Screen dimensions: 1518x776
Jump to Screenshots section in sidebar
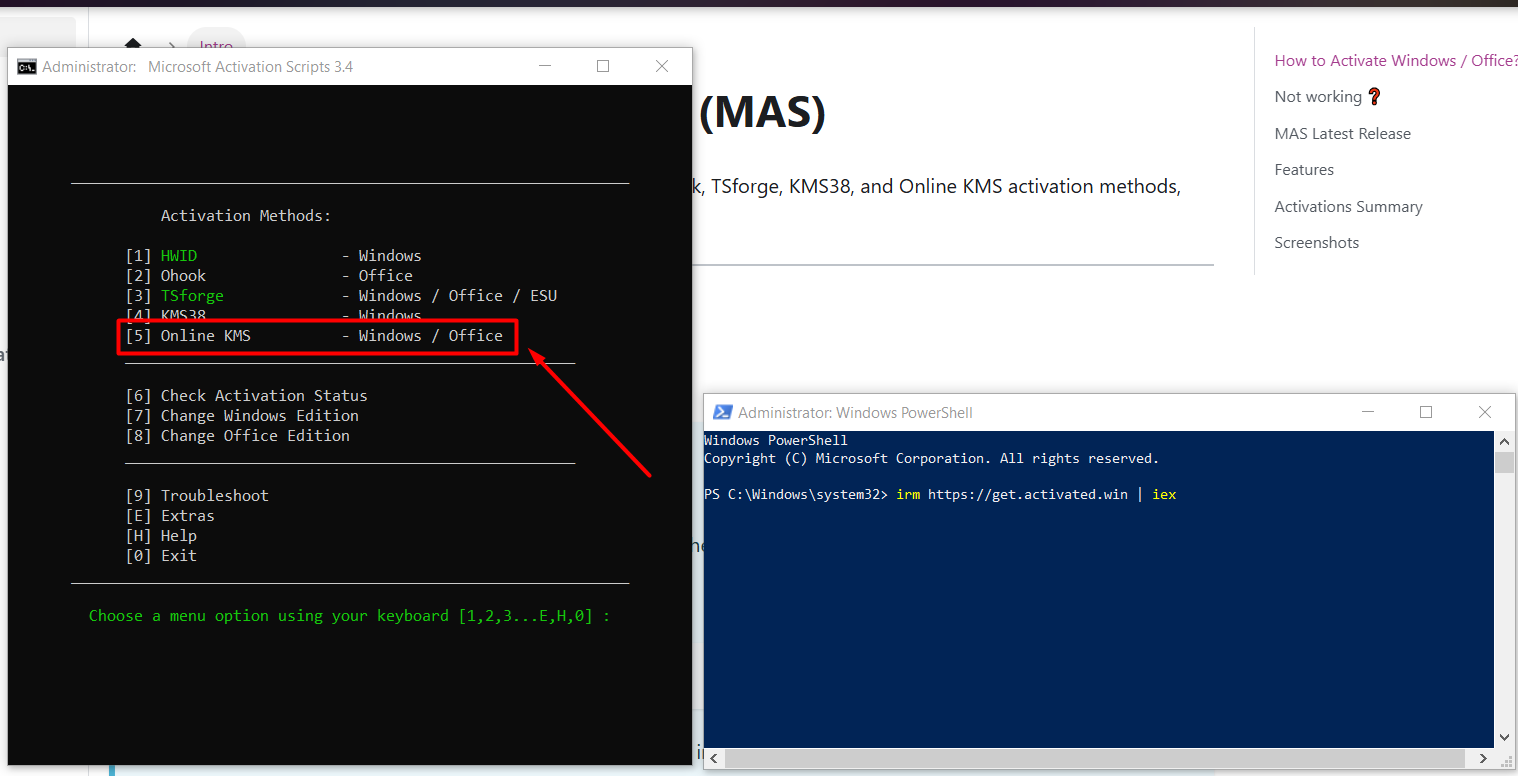tap(1316, 243)
